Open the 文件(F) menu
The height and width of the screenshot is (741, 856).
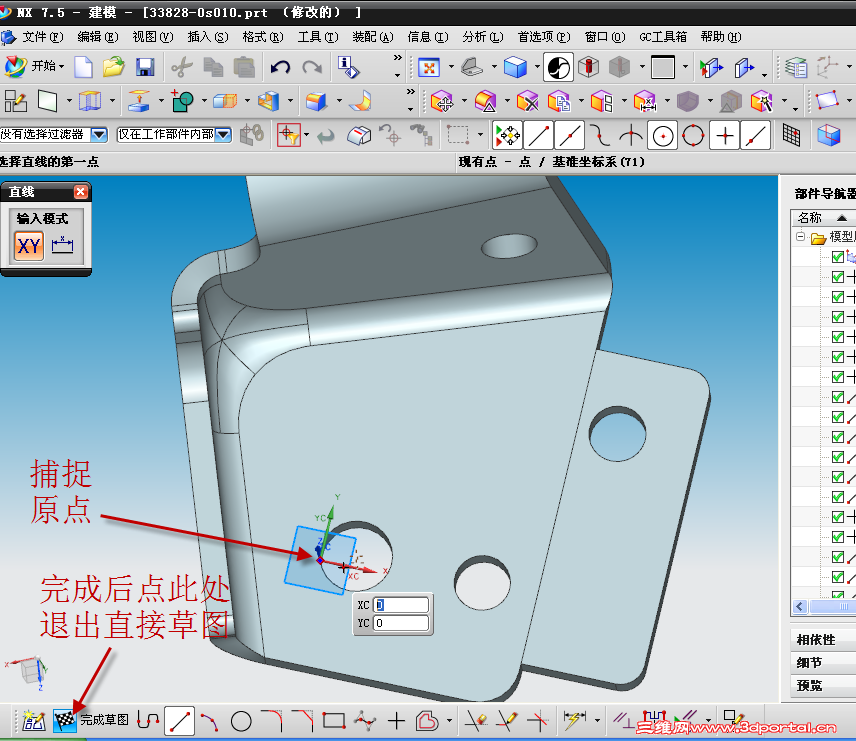[41, 37]
